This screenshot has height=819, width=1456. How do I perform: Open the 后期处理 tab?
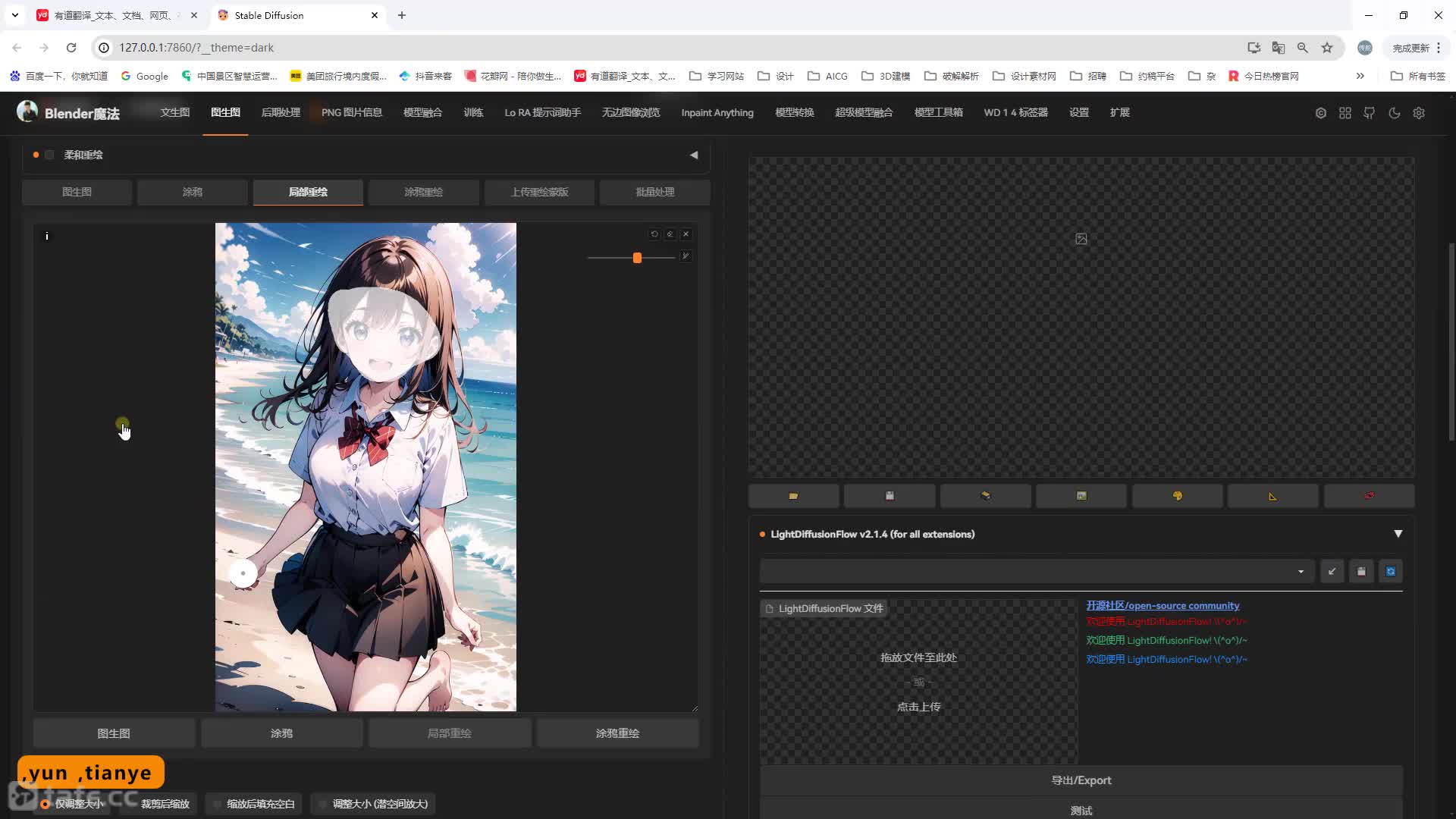281,112
